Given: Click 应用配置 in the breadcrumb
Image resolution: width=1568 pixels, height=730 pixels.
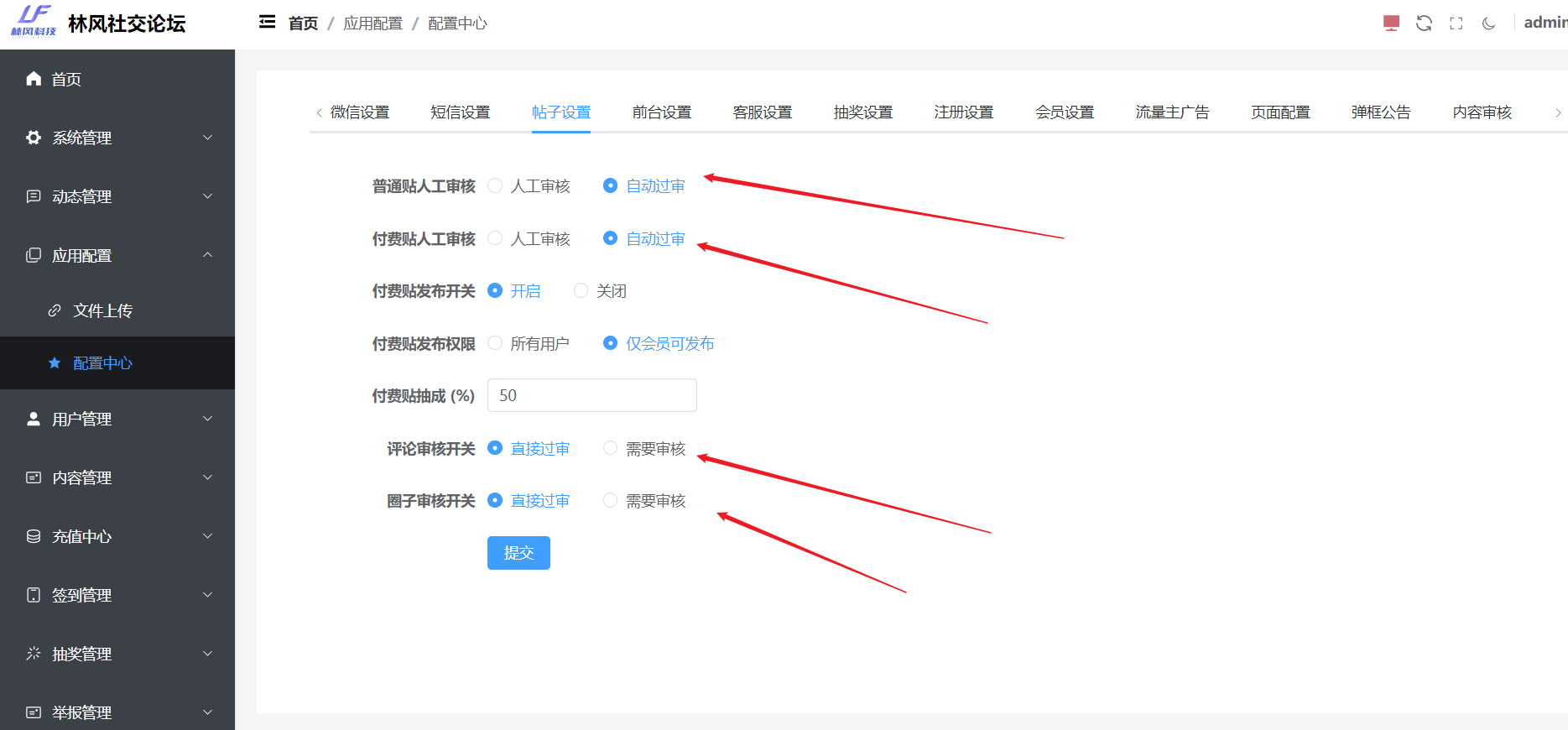Looking at the screenshot, I should tap(373, 23).
